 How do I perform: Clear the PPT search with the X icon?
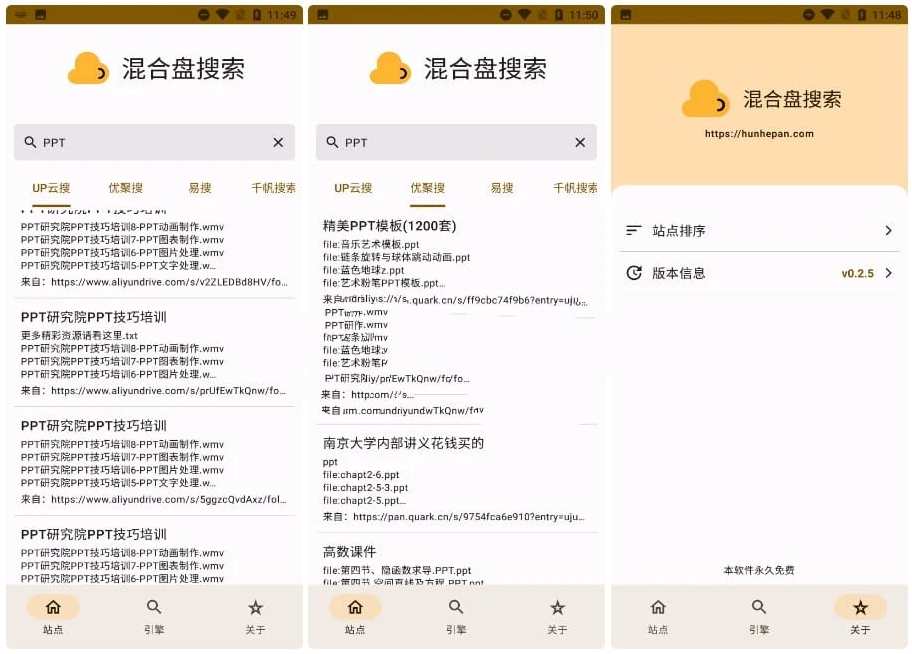coord(278,142)
